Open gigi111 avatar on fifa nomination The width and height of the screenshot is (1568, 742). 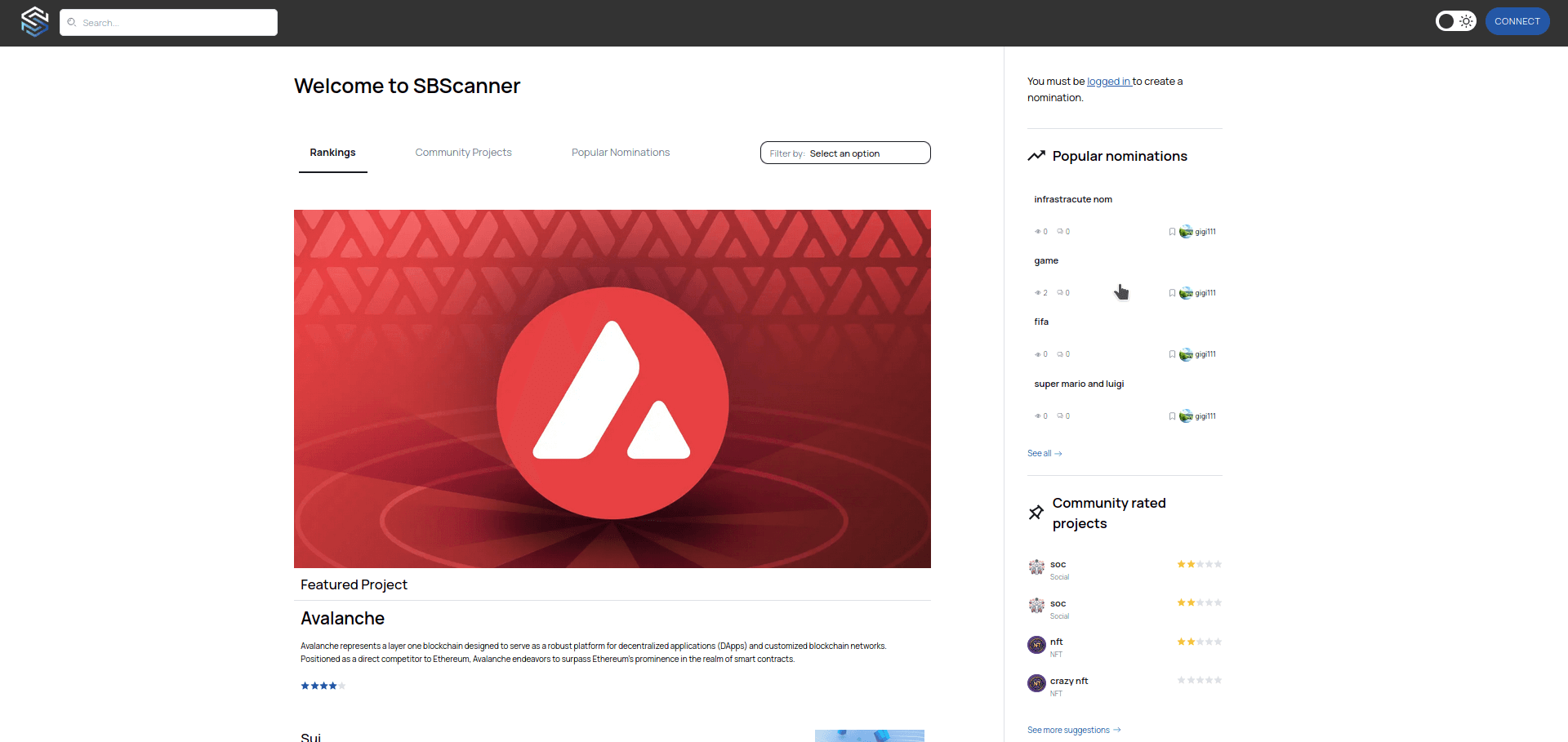pyautogui.click(x=1186, y=354)
